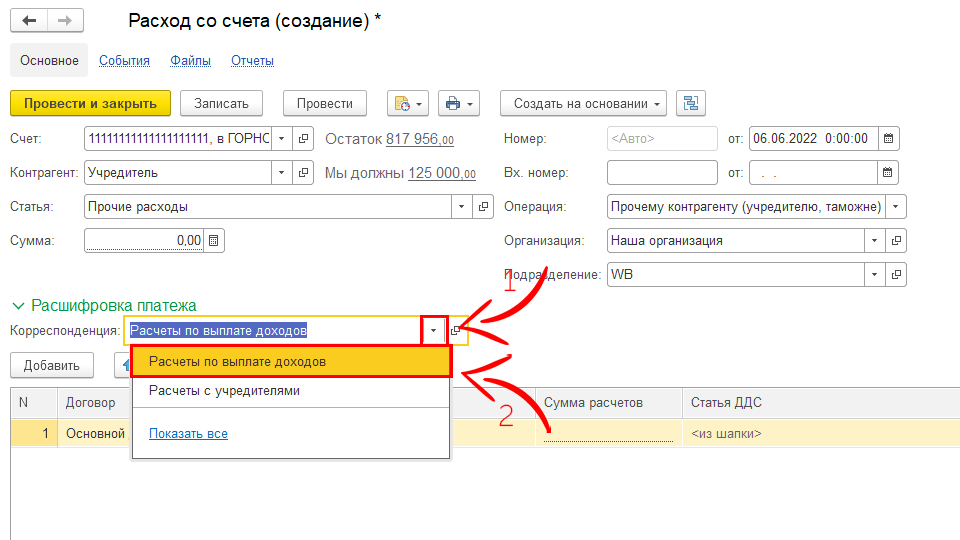
Task: Open the Счет record via open icon
Action: point(305,139)
